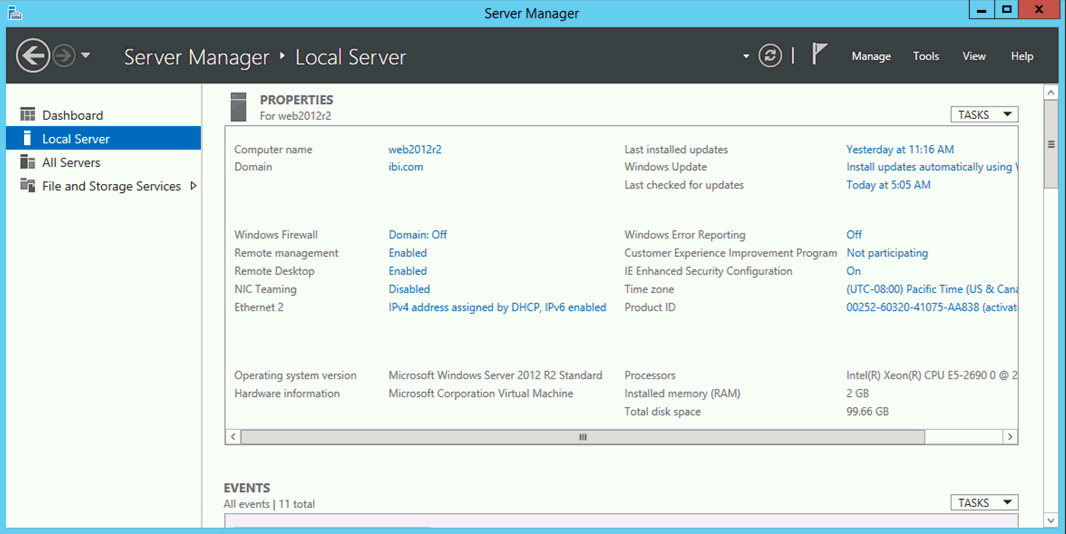The height and width of the screenshot is (534, 1066).
Task: Open dropdown arrow left of Refresh
Action: coord(746,56)
